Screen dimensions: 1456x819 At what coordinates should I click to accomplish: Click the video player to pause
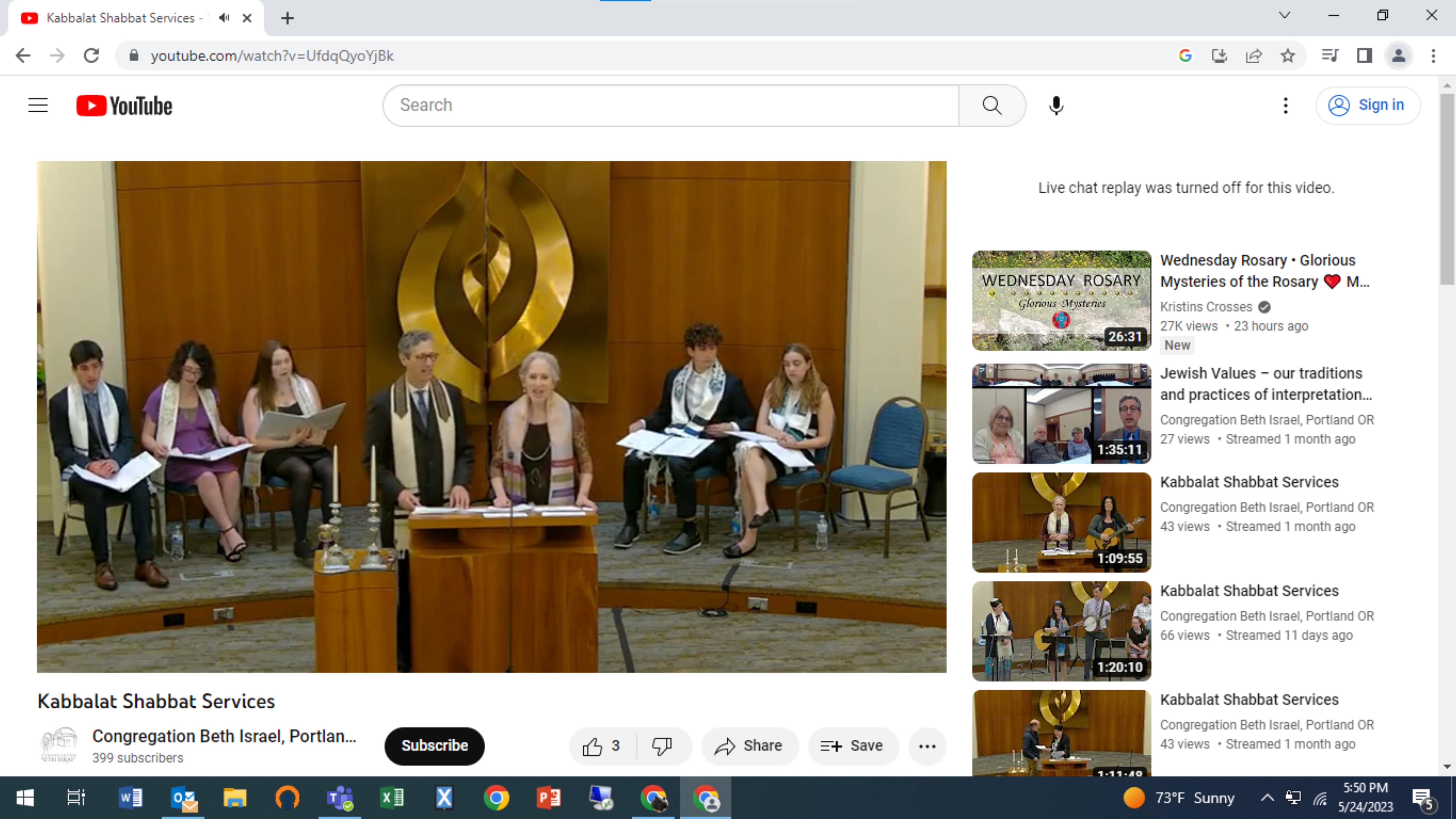point(491,417)
